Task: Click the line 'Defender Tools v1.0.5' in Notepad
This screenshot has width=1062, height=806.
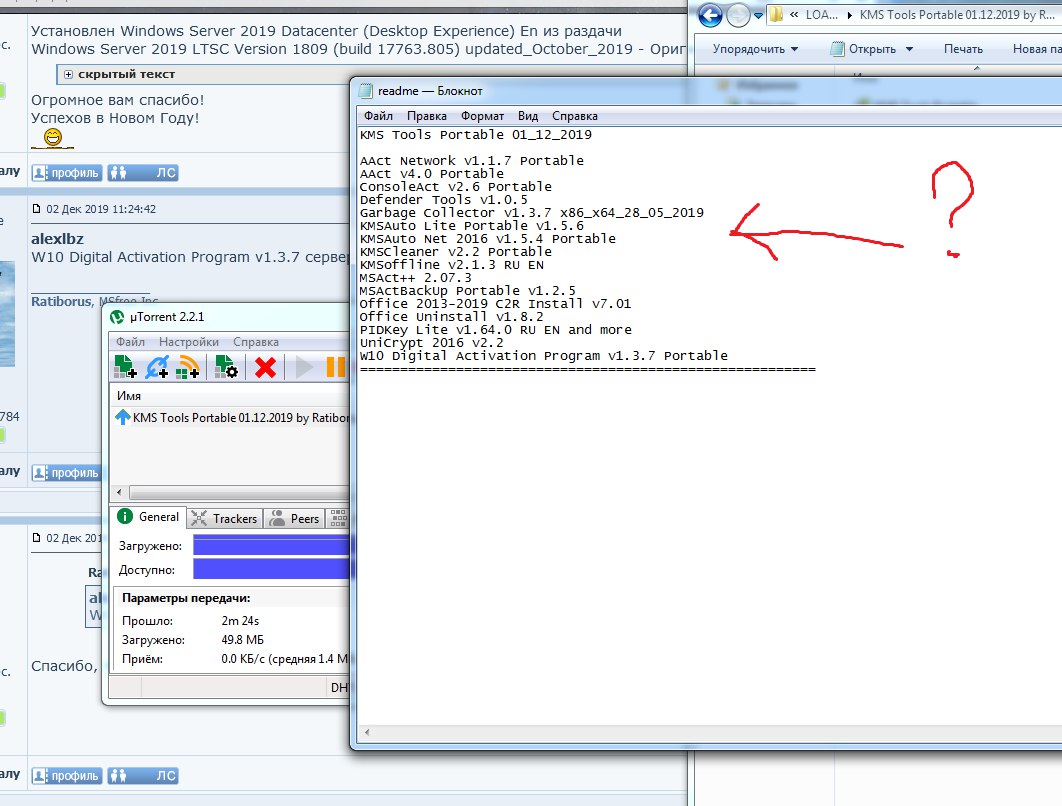Action: click(444, 200)
